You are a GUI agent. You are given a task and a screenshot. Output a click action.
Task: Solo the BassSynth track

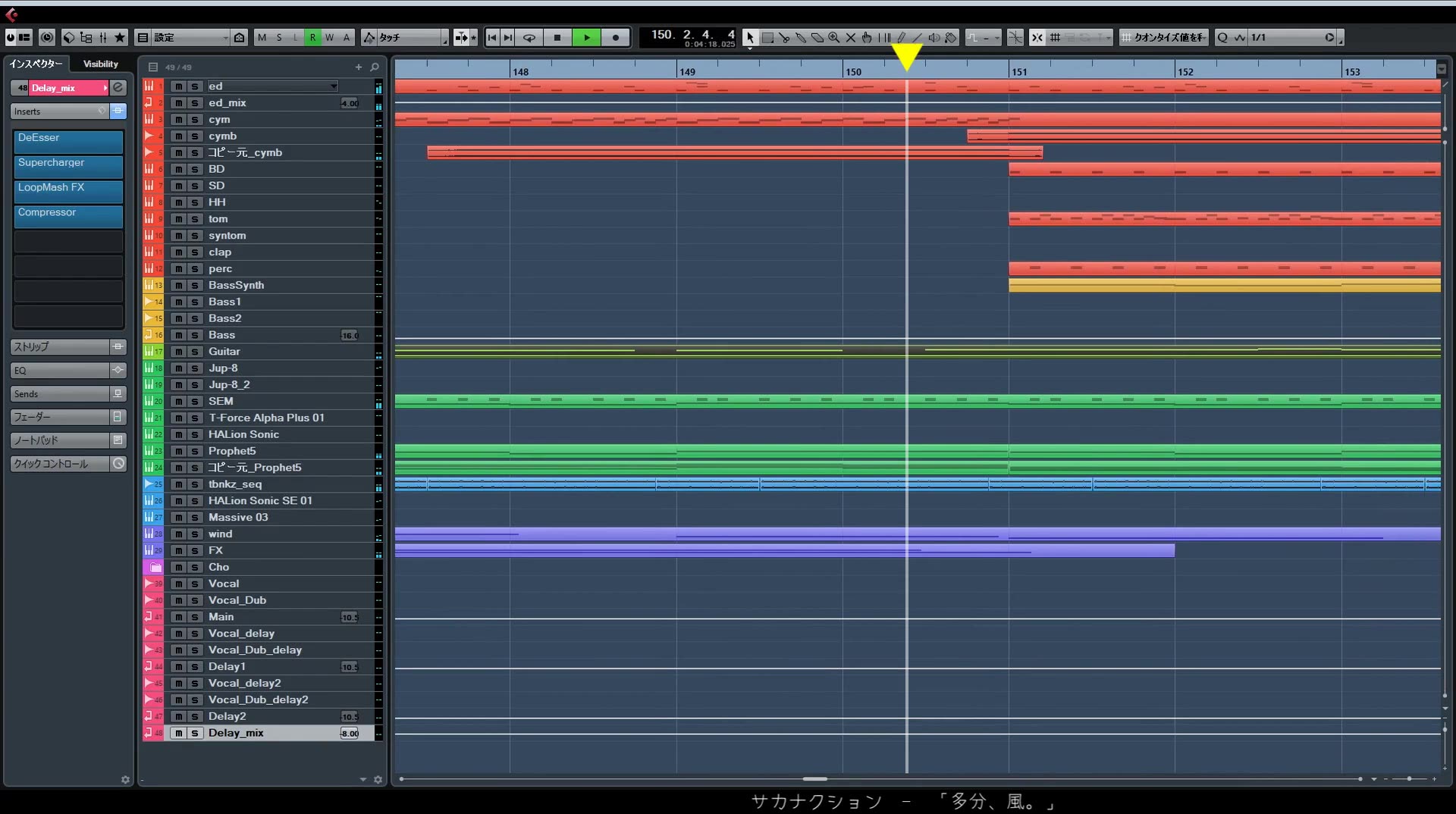(x=195, y=285)
